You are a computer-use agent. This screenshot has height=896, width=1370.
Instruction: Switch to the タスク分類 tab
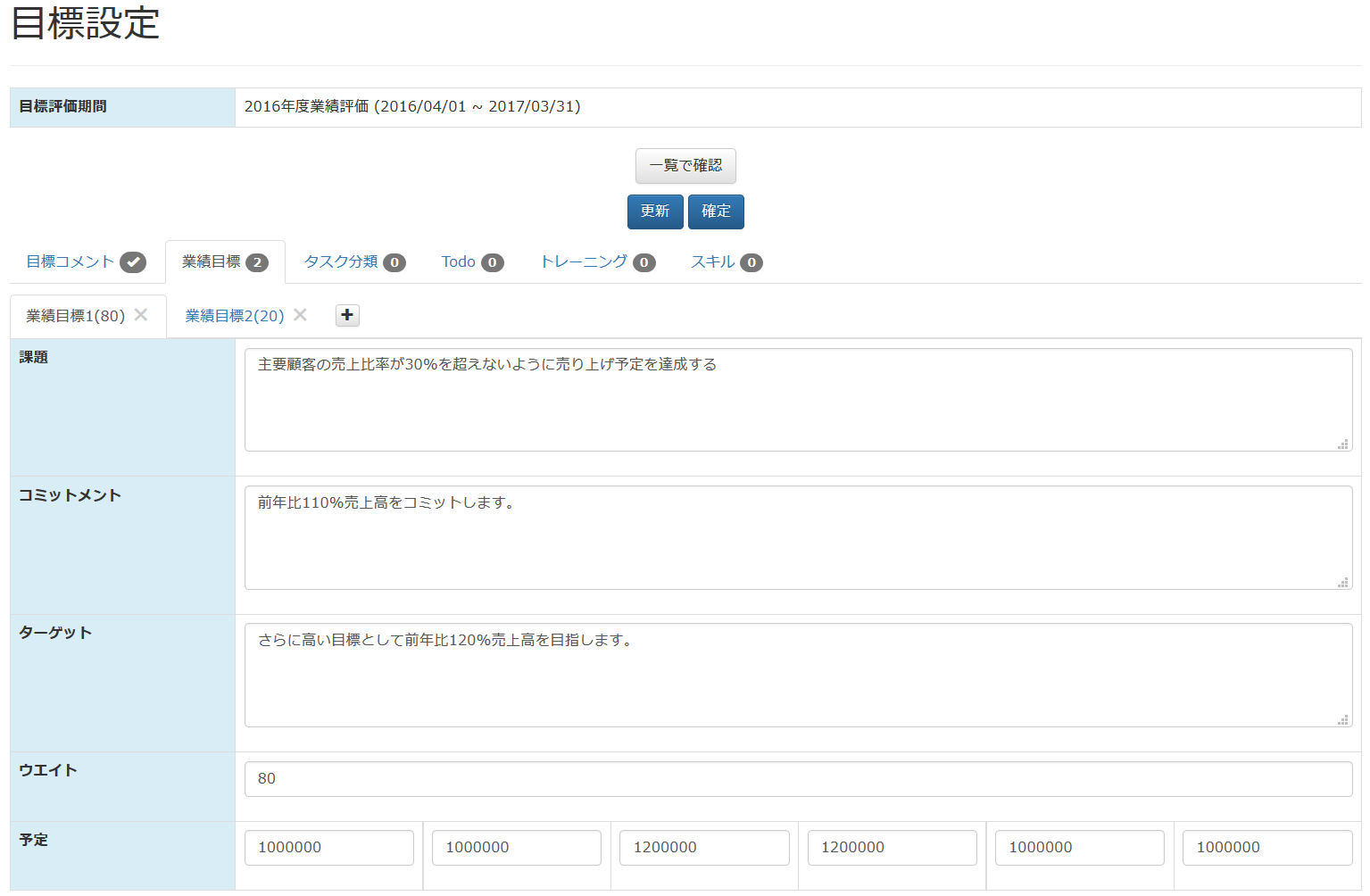click(x=354, y=262)
